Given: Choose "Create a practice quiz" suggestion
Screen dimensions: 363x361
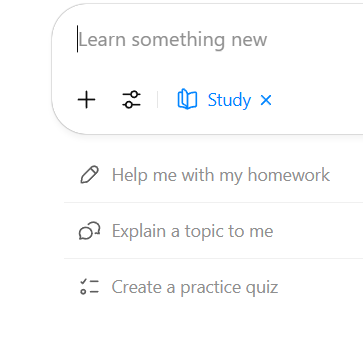Looking at the screenshot, I should click(213, 287).
